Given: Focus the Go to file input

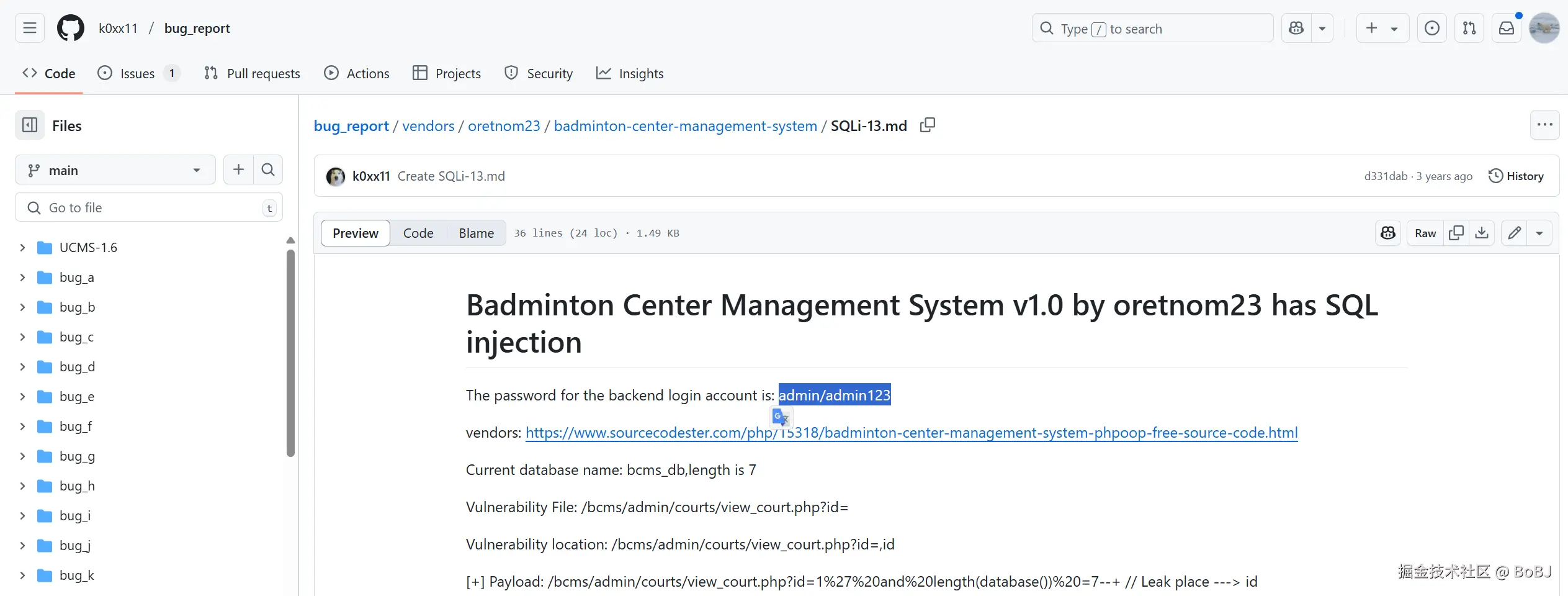Looking at the screenshot, I should pos(149,207).
